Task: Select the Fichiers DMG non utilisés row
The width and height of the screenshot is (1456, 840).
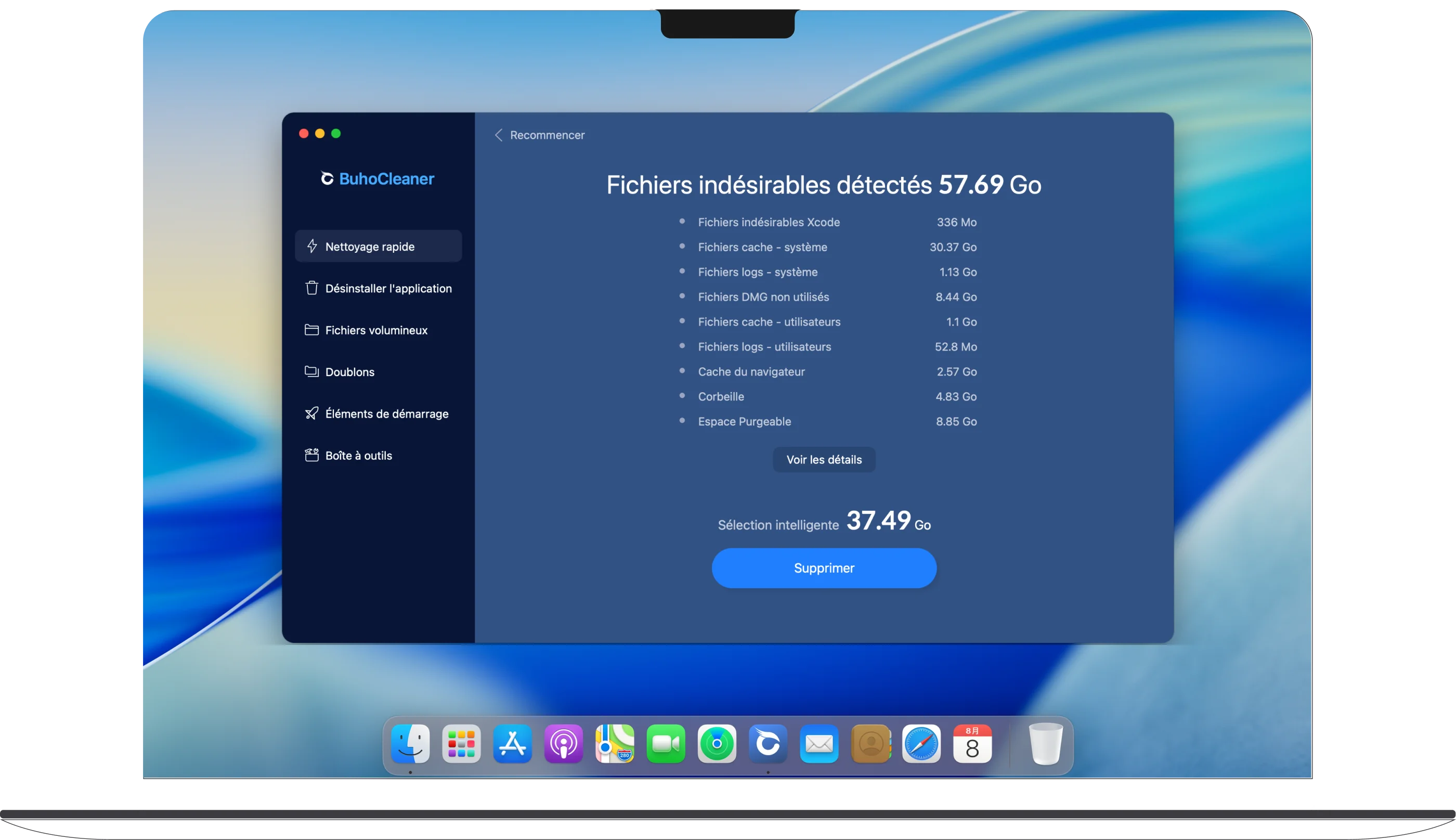Action: point(763,297)
